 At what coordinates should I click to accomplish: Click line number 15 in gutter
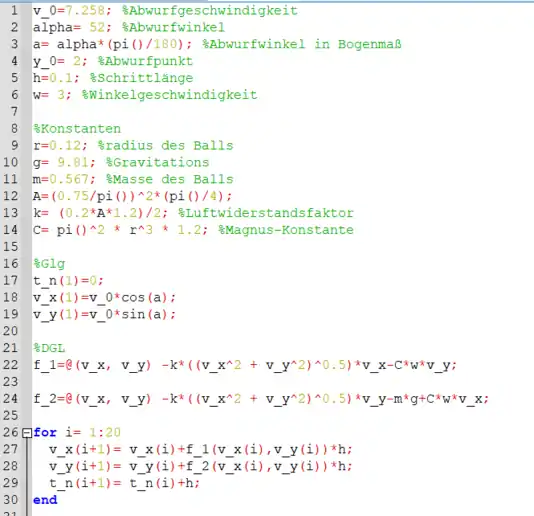pos(10,247)
